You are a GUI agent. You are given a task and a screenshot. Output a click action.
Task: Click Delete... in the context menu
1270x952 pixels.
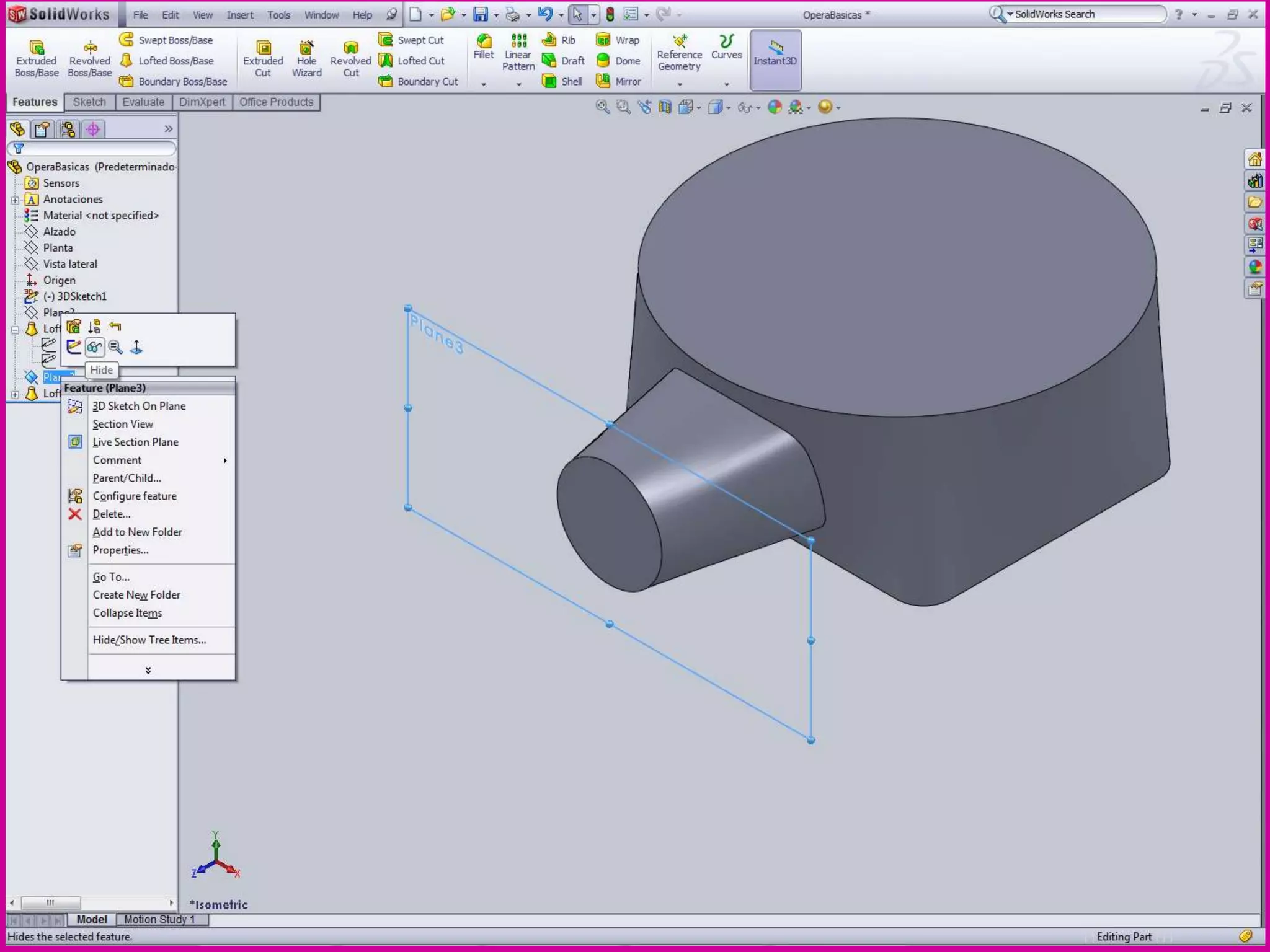tap(111, 514)
